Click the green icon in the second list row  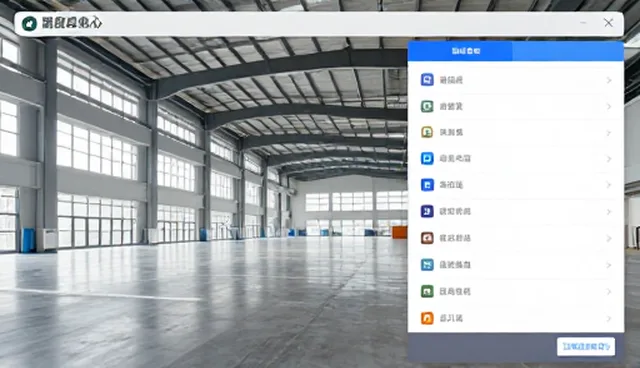(x=427, y=106)
